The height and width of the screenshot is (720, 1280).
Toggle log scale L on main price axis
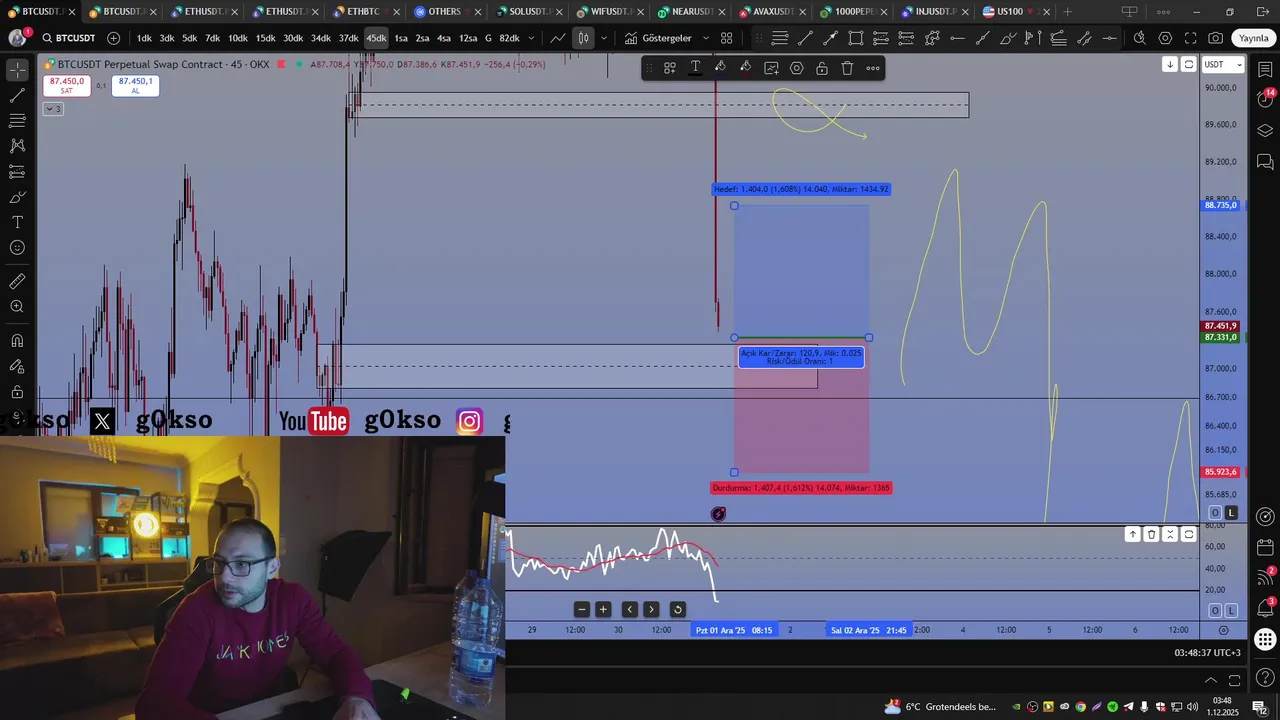click(1232, 513)
